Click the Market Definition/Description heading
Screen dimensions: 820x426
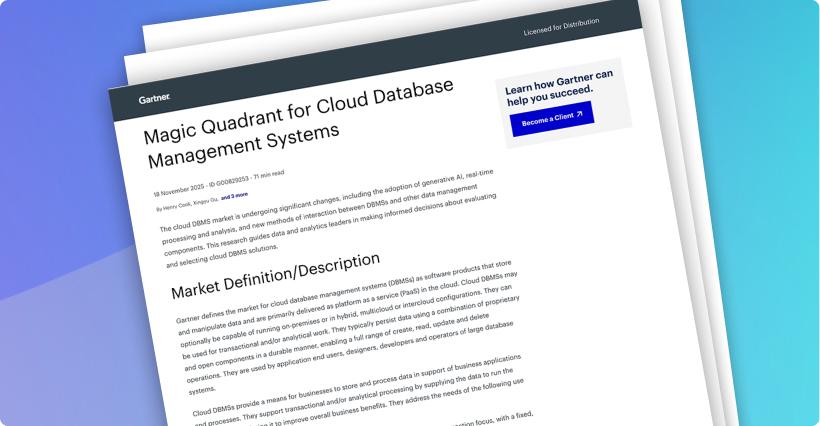pyautogui.click(x=276, y=277)
